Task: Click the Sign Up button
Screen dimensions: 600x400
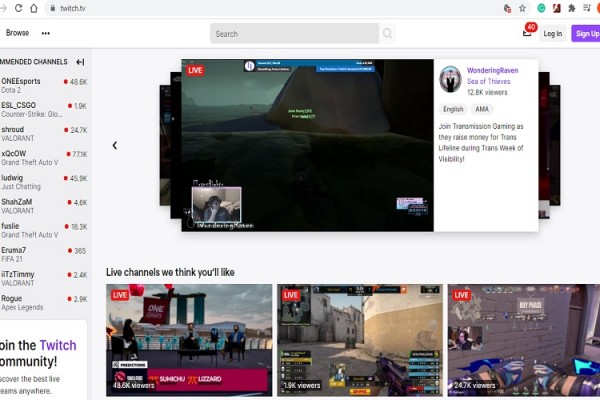Action: 586,34
